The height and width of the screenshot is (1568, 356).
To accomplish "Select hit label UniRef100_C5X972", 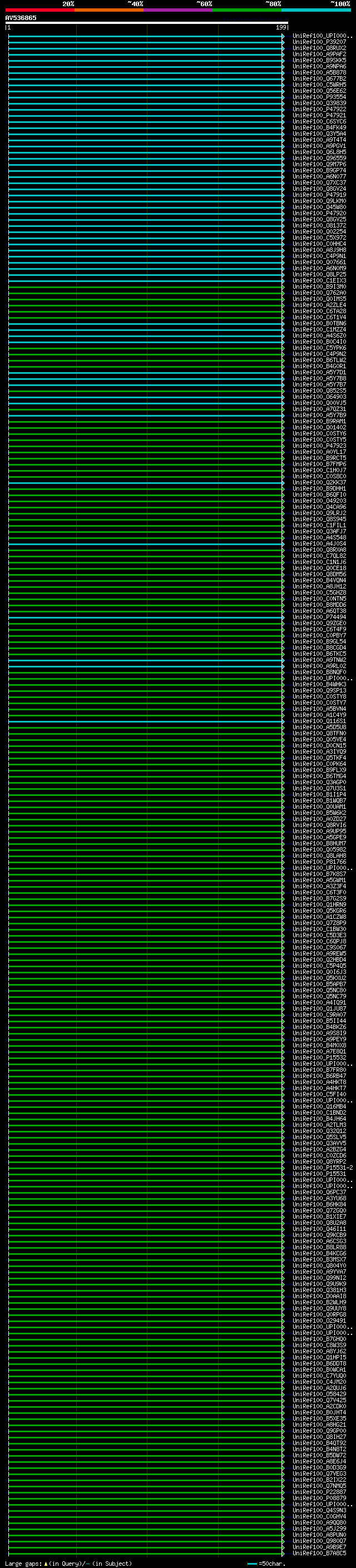I will click(319, 238).
